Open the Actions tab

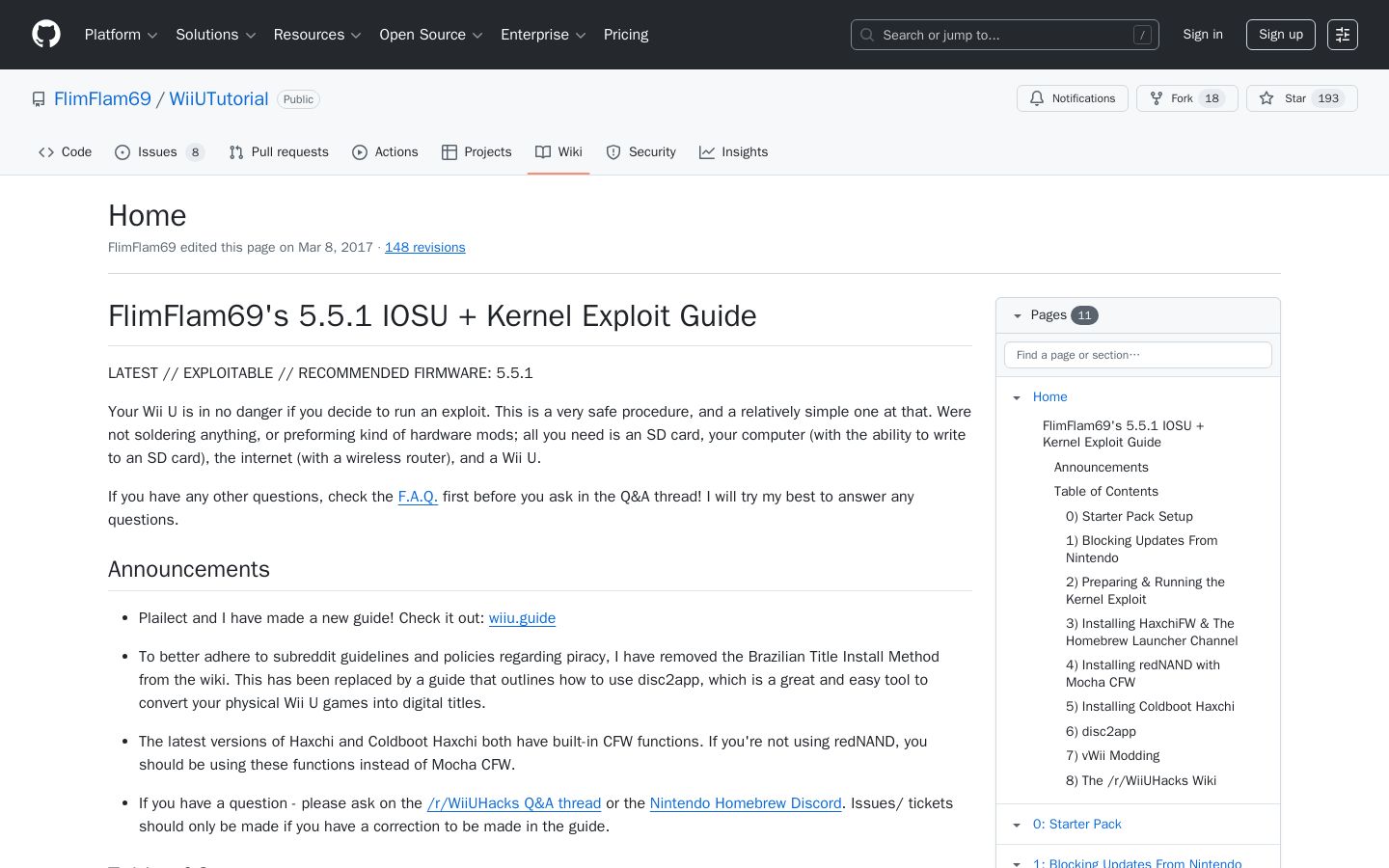click(385, 152)
